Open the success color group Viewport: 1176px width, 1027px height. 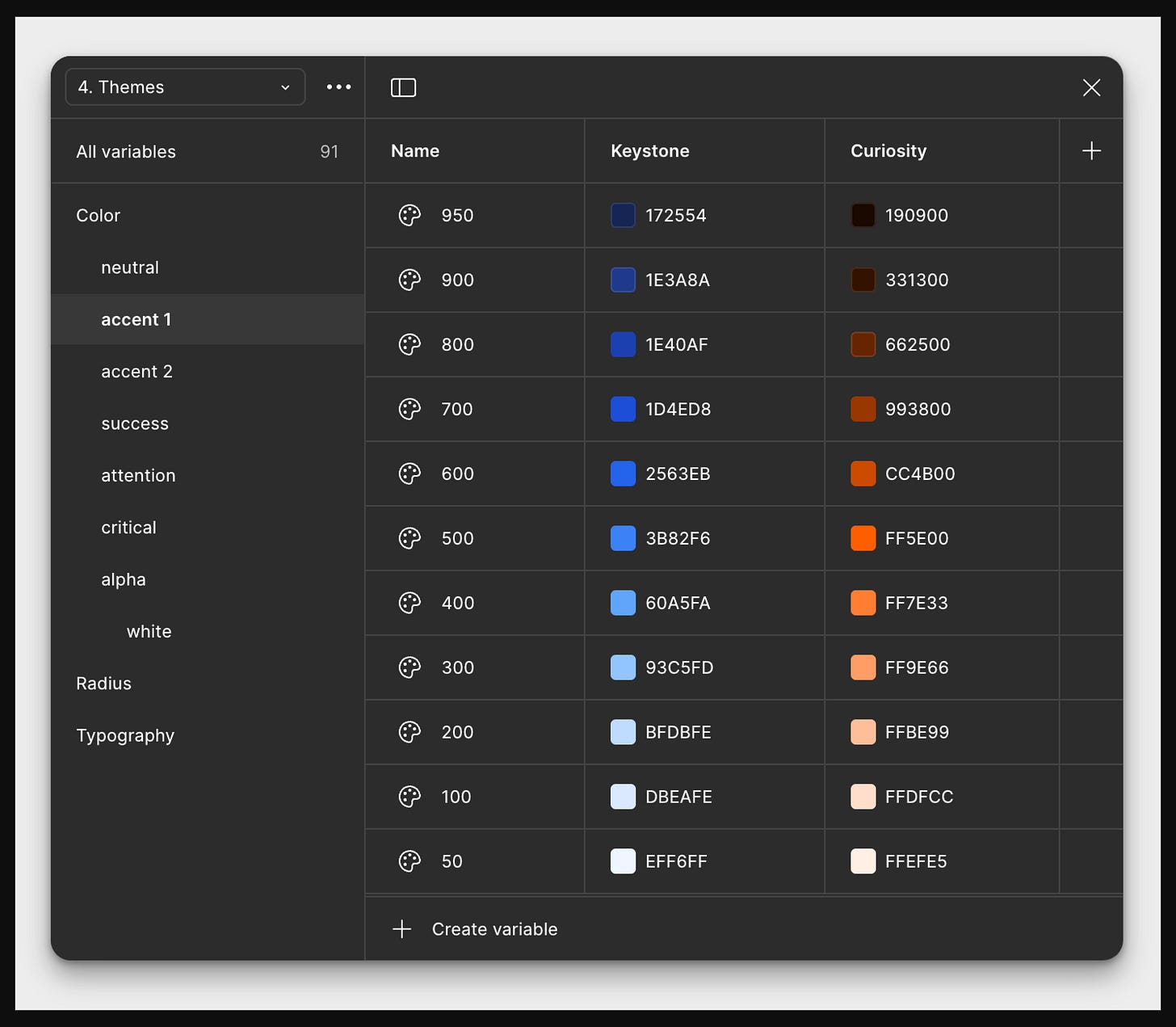click(x=208, y=423)
